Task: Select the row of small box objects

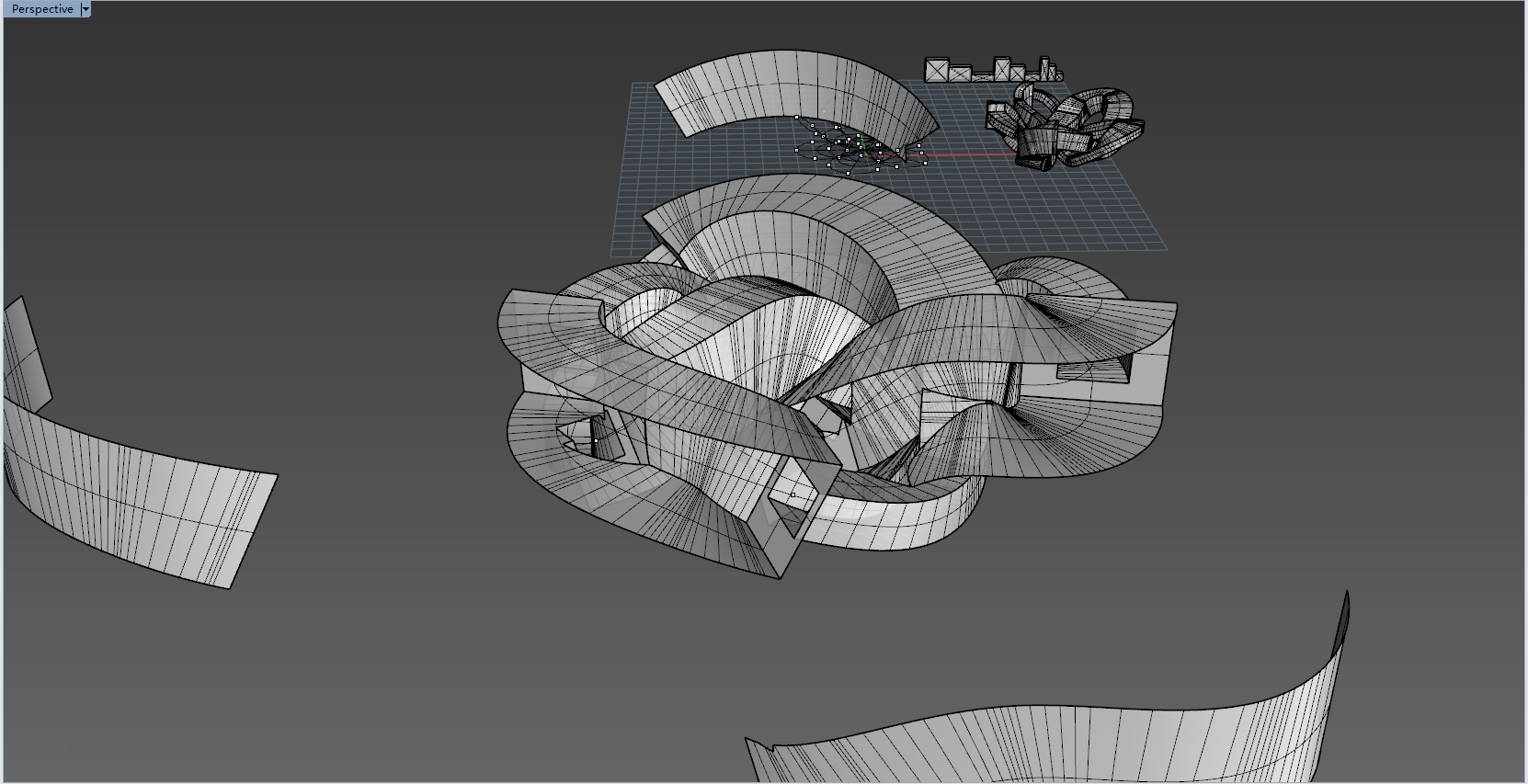Action: pyautogui.click(x=993, y=69)
